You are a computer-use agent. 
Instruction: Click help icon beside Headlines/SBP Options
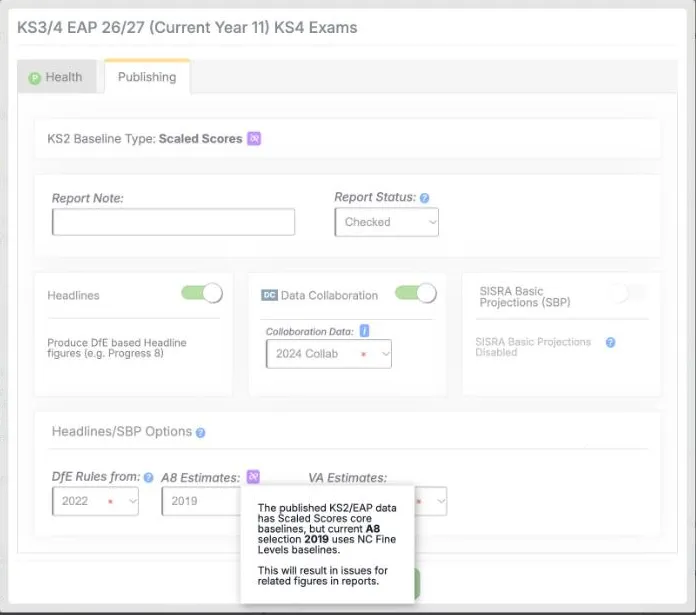[201, 432]
